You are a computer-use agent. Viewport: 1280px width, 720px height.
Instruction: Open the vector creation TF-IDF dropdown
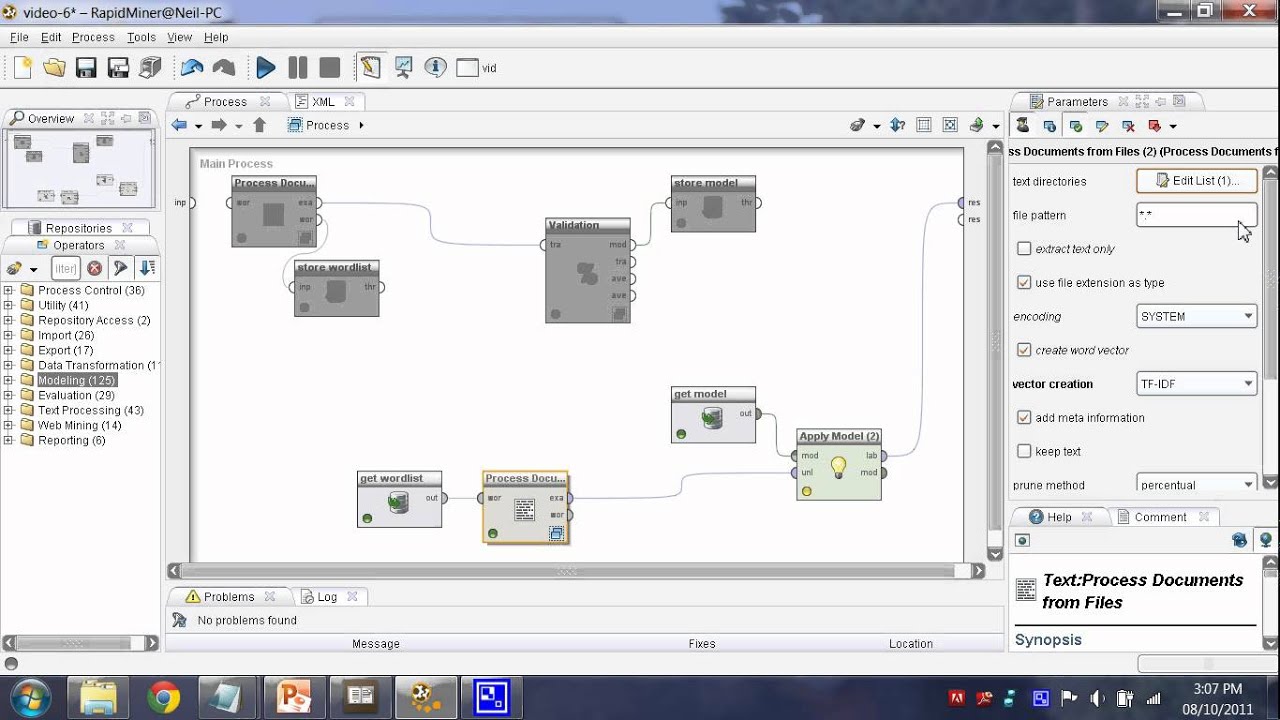click(x=1197, y=384)
